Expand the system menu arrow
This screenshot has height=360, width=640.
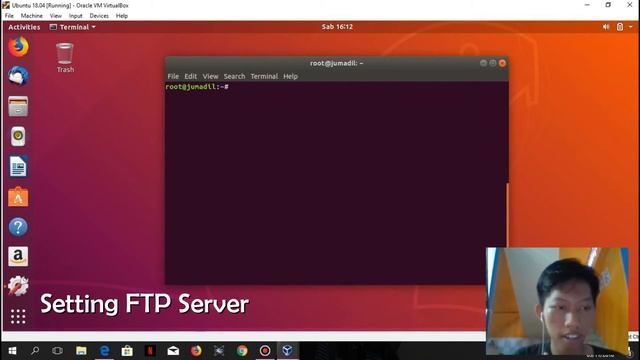pos(631,27)
